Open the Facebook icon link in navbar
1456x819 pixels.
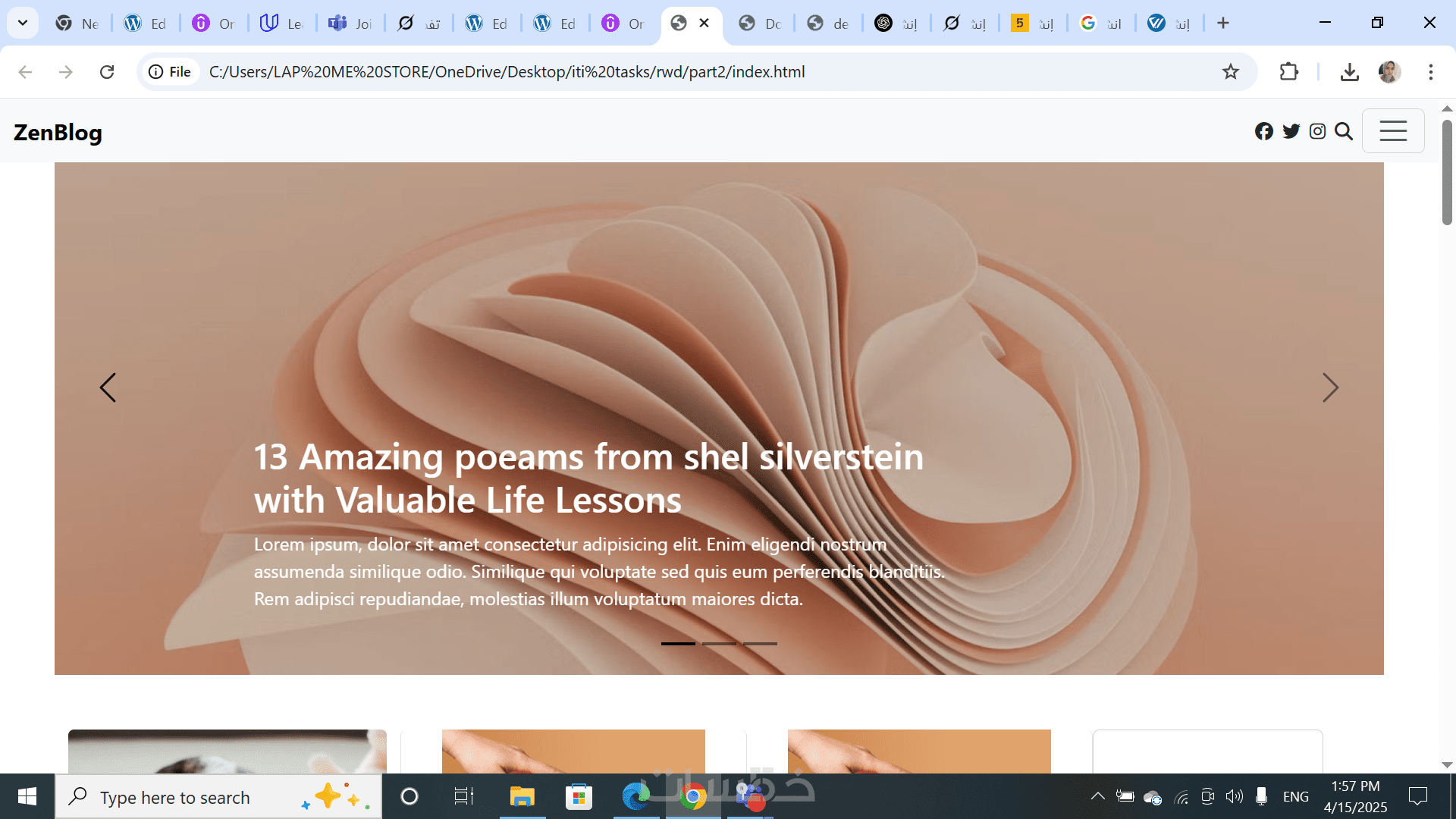1263,131
